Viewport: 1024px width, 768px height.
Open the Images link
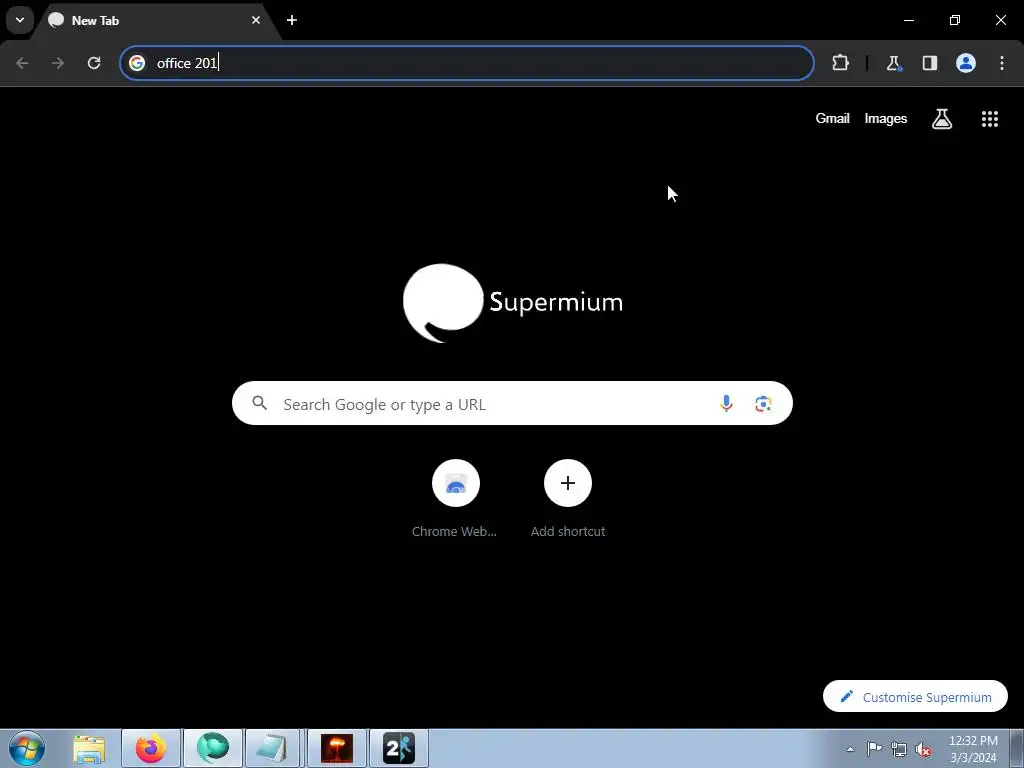(x=886, y=118)
